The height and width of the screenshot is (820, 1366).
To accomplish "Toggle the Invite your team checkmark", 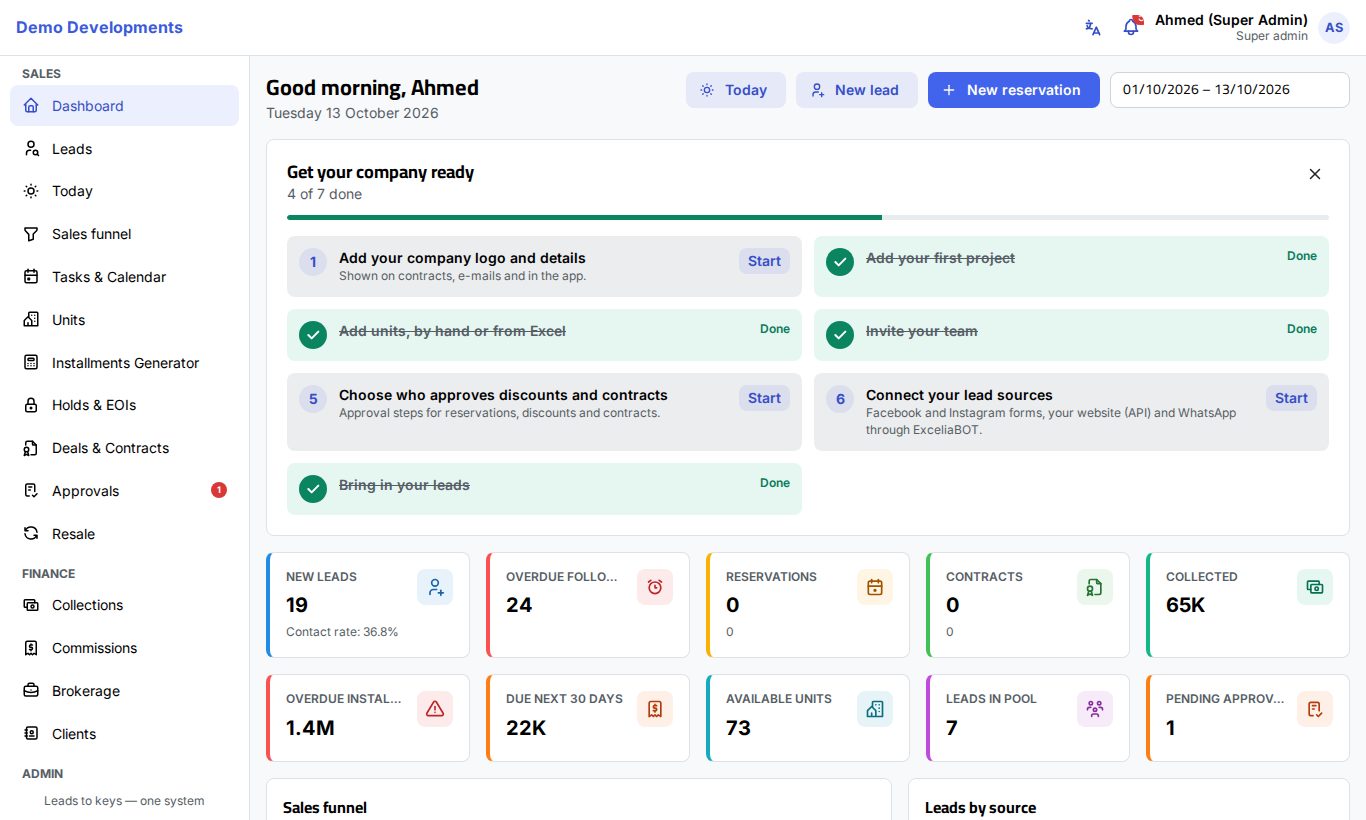I will tap(840, 335).
